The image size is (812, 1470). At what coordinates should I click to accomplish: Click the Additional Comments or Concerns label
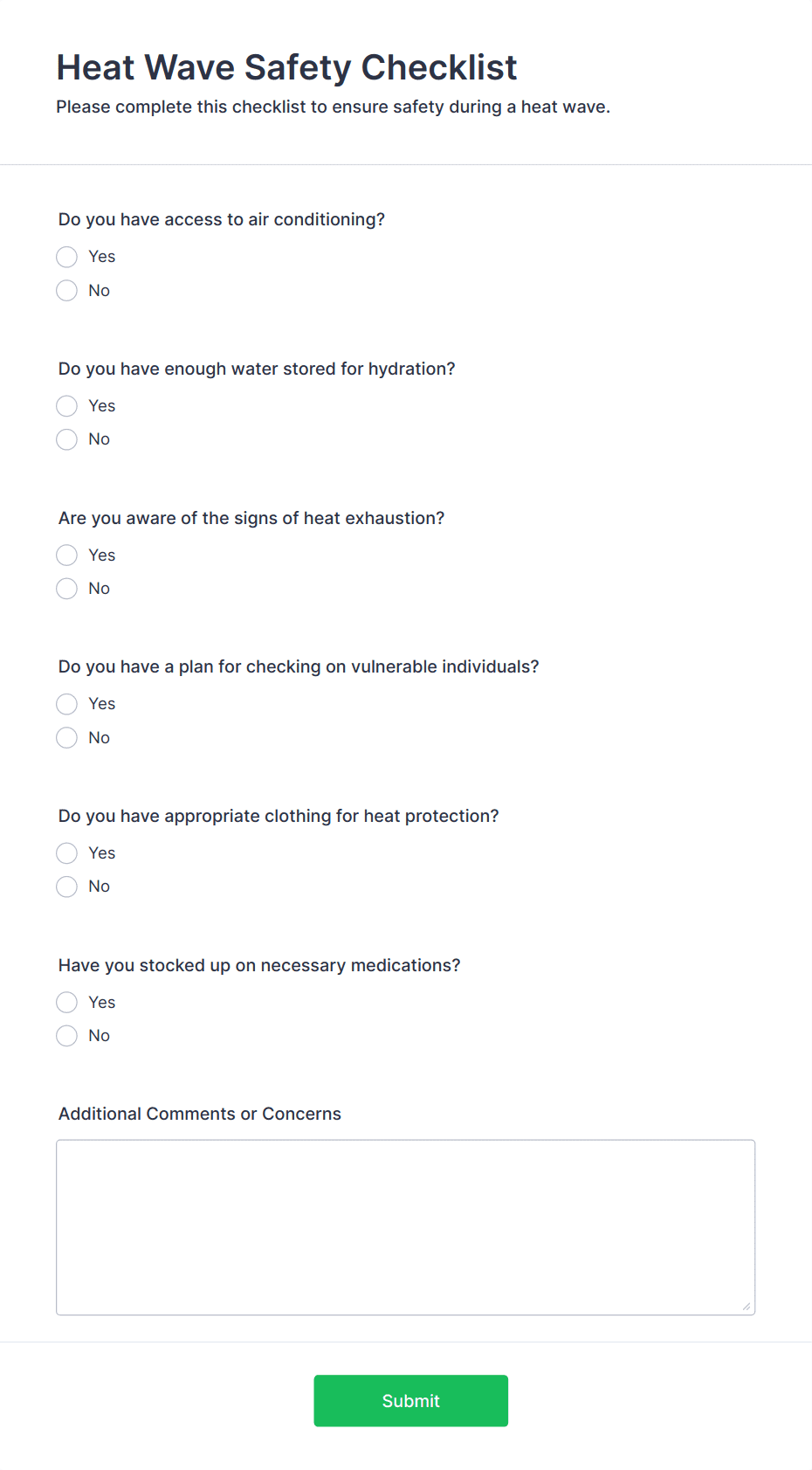[x=200, y=1114]
